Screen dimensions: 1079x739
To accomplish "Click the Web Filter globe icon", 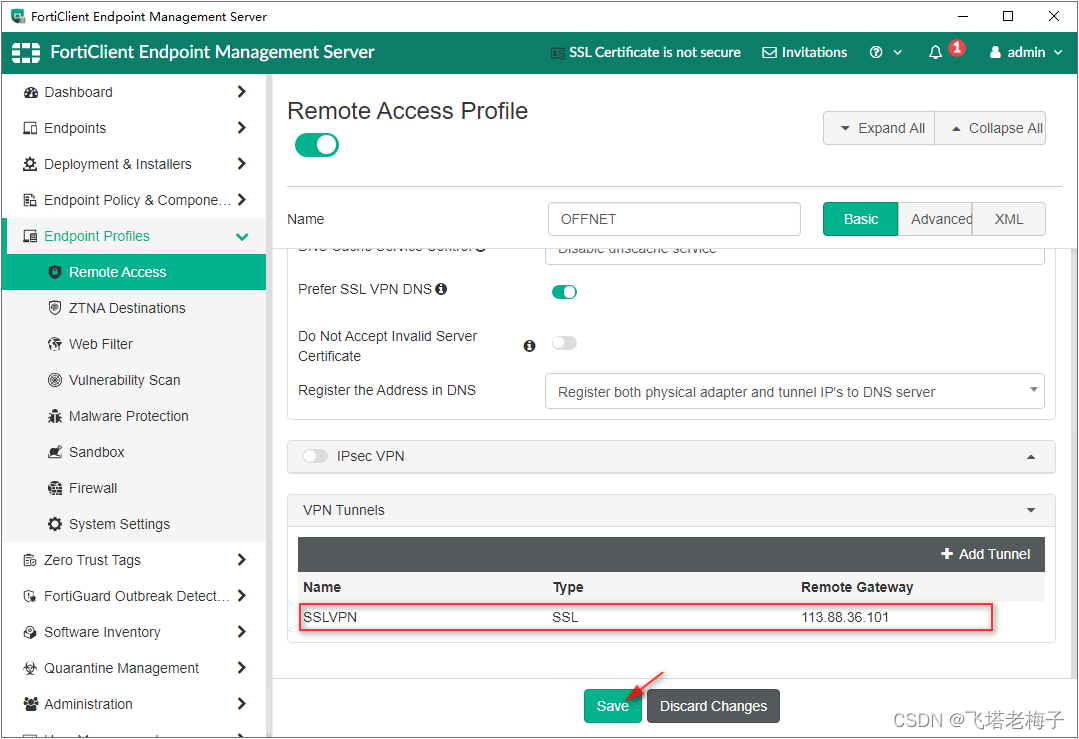I will point(55,344).
